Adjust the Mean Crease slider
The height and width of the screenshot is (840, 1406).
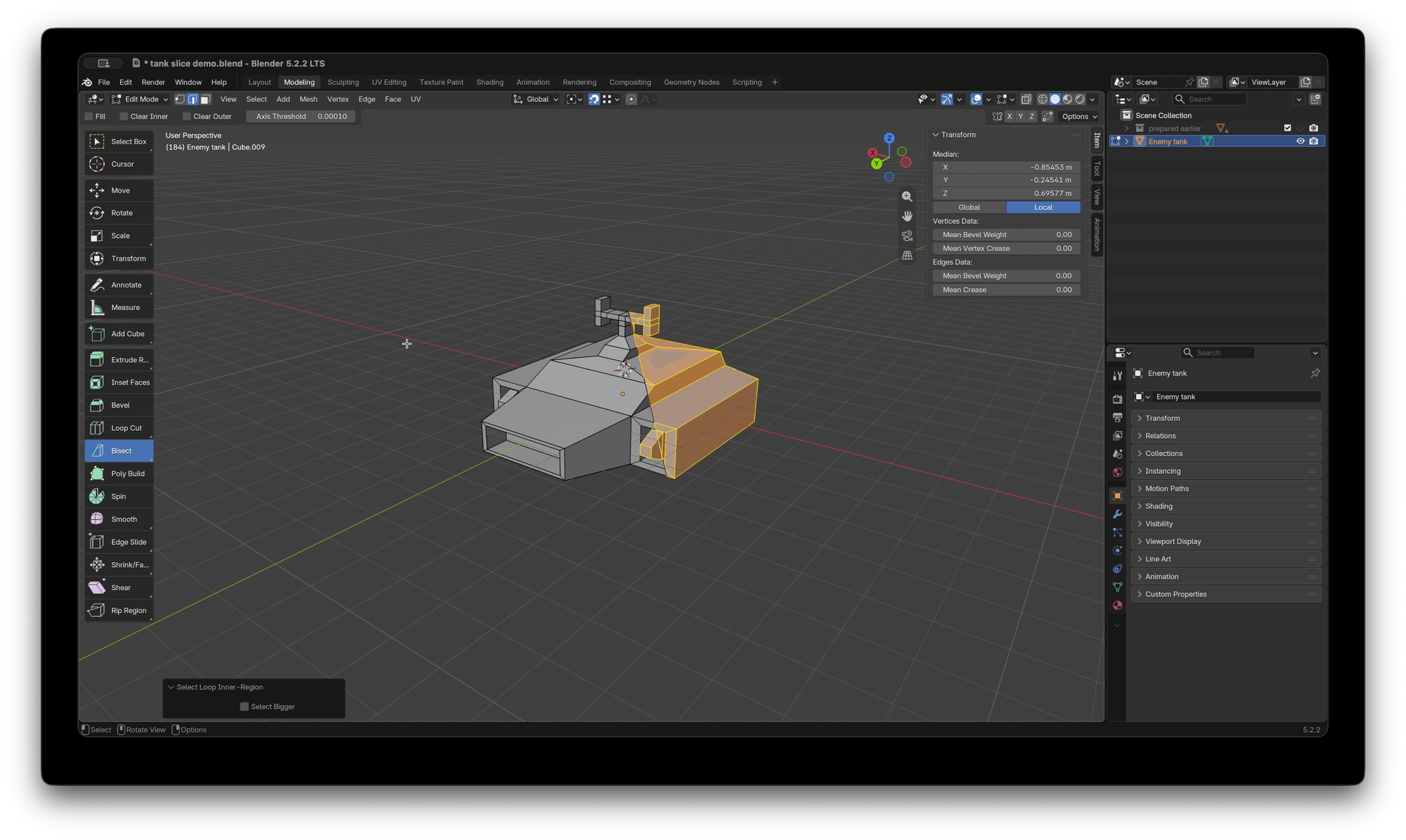coord(1007,290)
